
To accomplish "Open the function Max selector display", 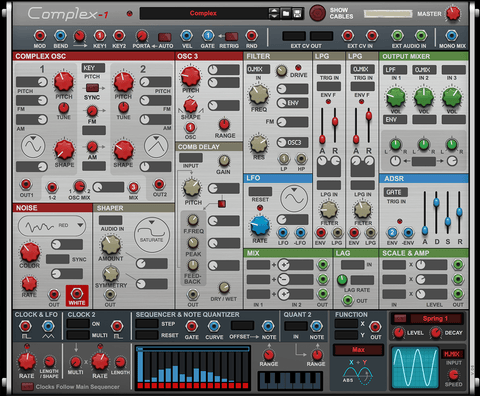I will pyautogui.click(x=358, y=350).
